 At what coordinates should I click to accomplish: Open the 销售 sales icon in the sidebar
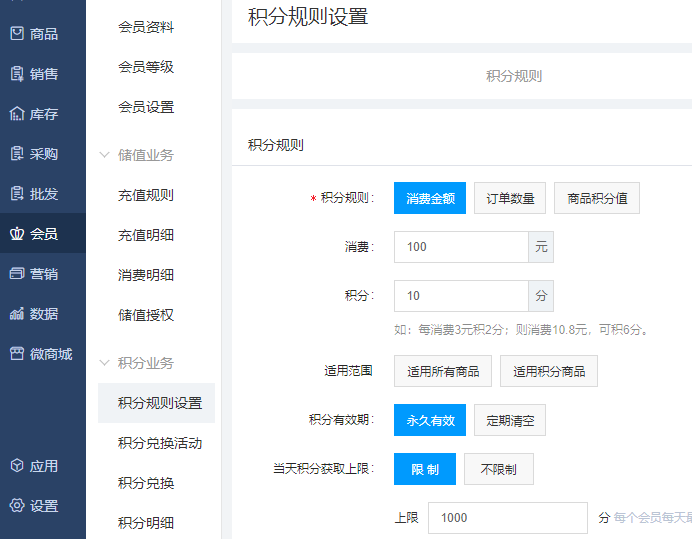pyautogui.click(x=17, y=74)
